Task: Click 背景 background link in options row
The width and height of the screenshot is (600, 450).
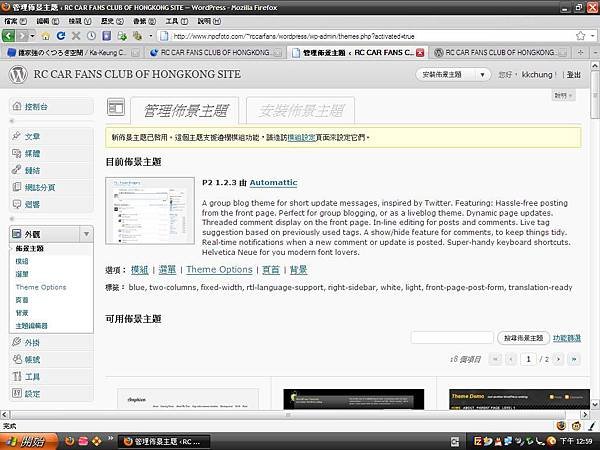Action: pyautogui.click(x=298, y=270)
